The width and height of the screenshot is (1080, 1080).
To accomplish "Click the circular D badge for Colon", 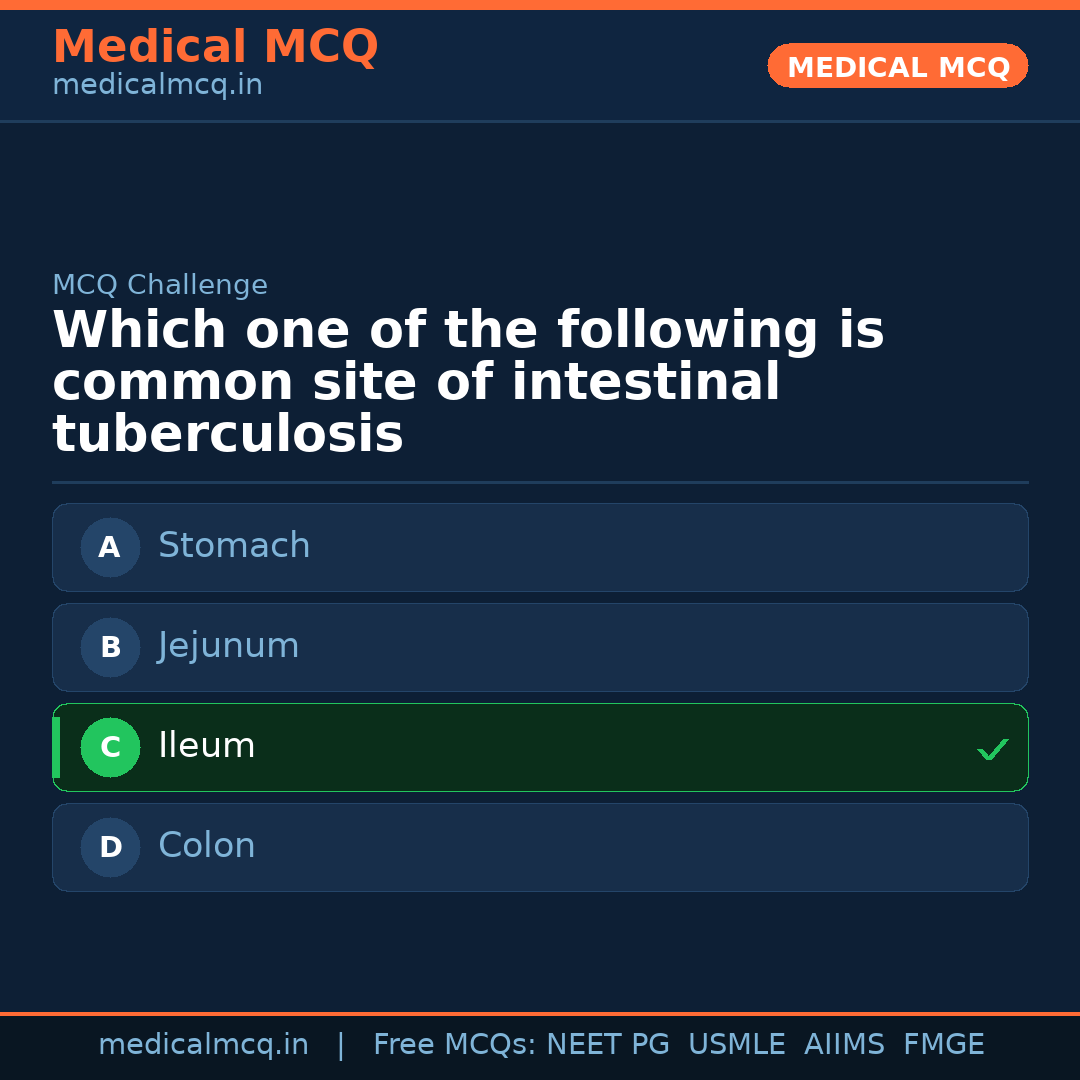I will (110, 847).
